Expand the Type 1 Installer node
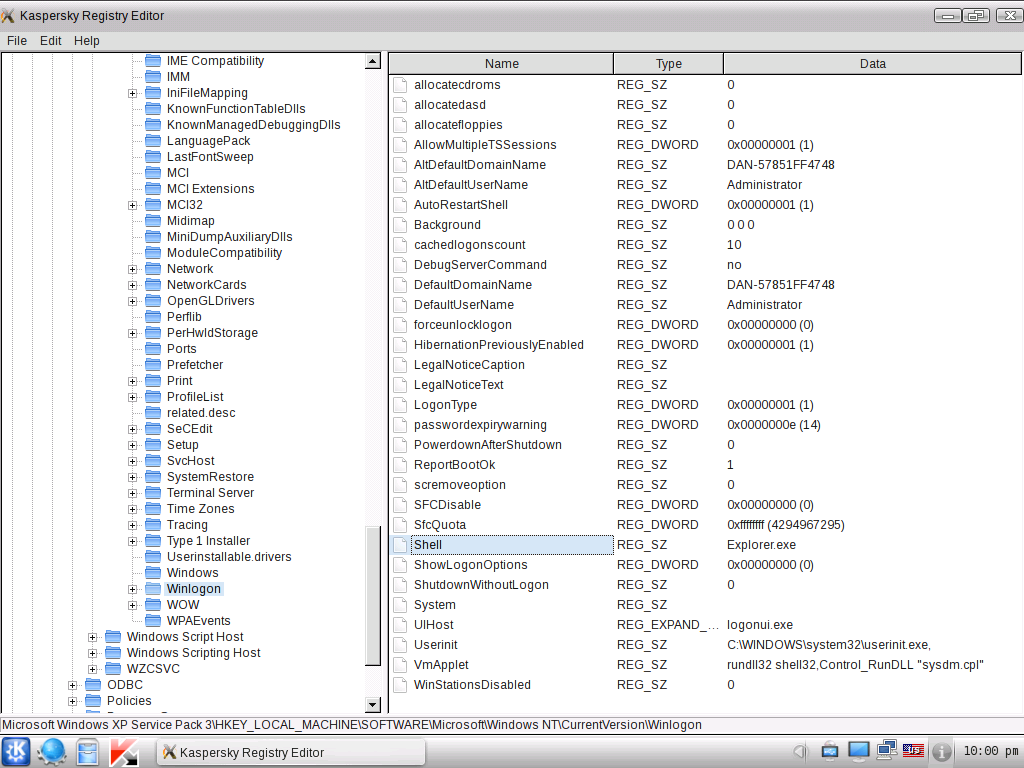Viewport: 1024px width, 768px height. [133, 541]
